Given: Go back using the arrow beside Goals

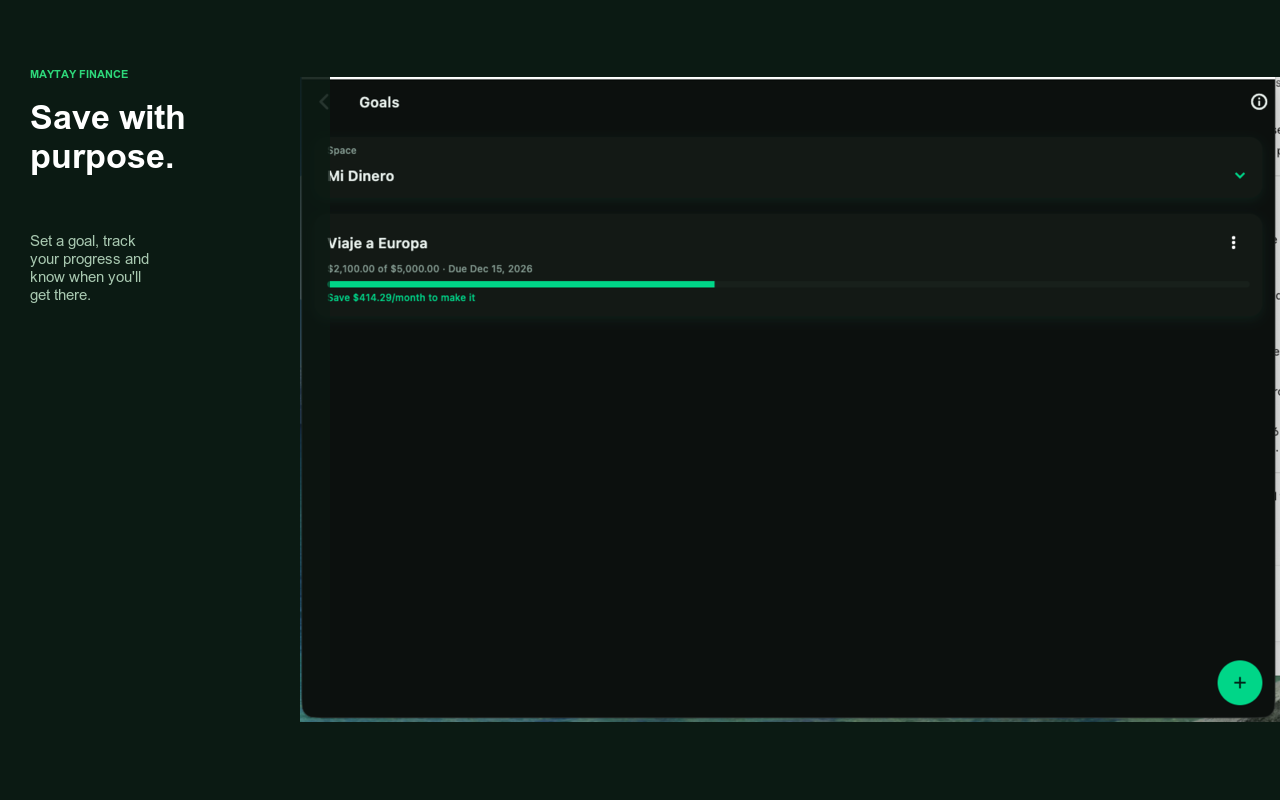Looking at the screenshot, I should 323,102.
